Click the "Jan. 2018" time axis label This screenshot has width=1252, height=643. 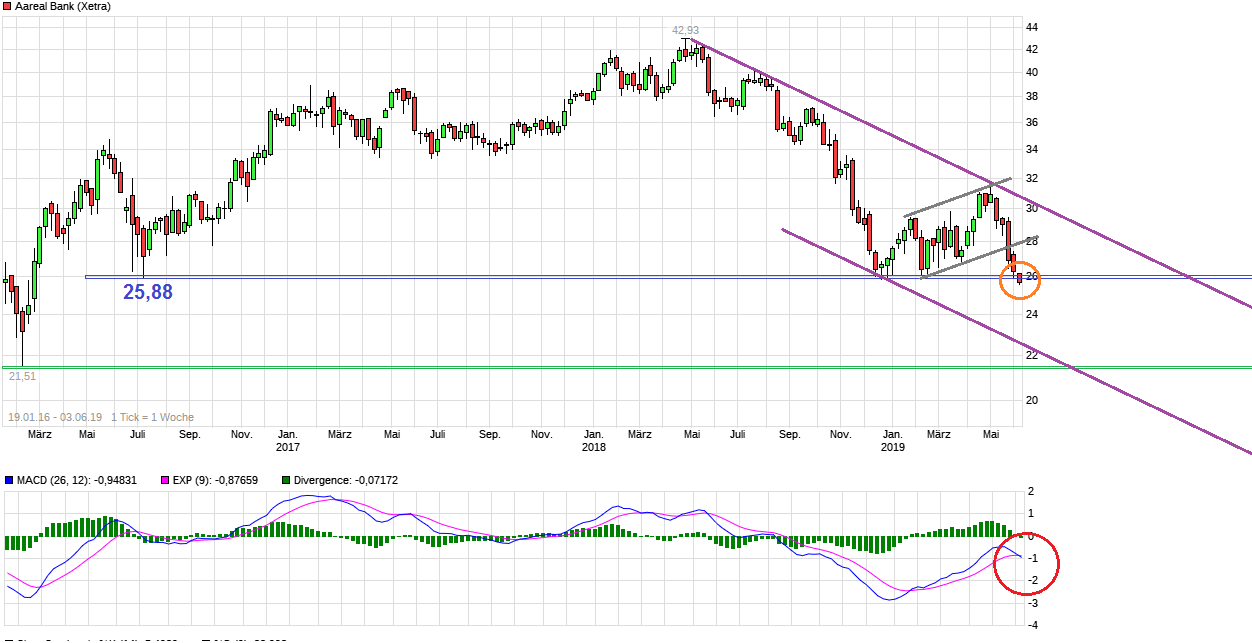(593, 441)
